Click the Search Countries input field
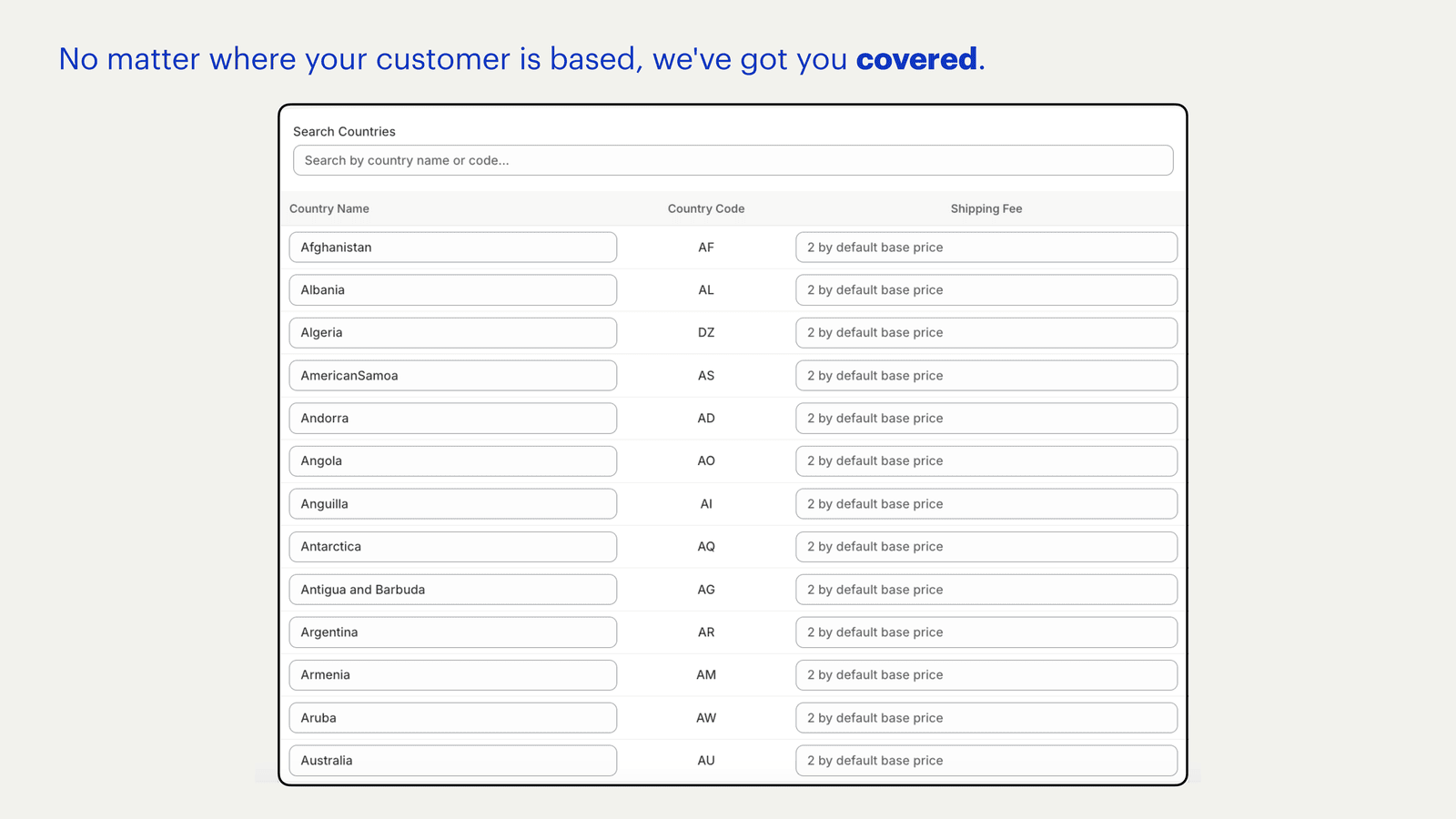Image resolution: width=1456 pixels, height=819 pixels. (733, 160)
